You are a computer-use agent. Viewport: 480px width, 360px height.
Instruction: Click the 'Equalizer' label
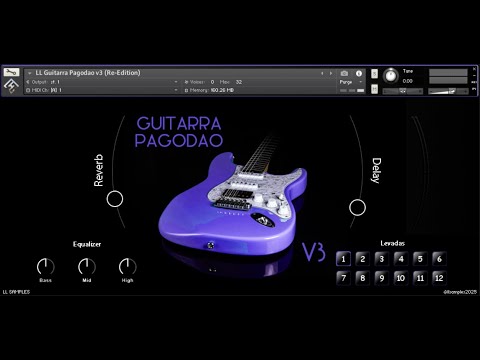click(x=87, y=244)
